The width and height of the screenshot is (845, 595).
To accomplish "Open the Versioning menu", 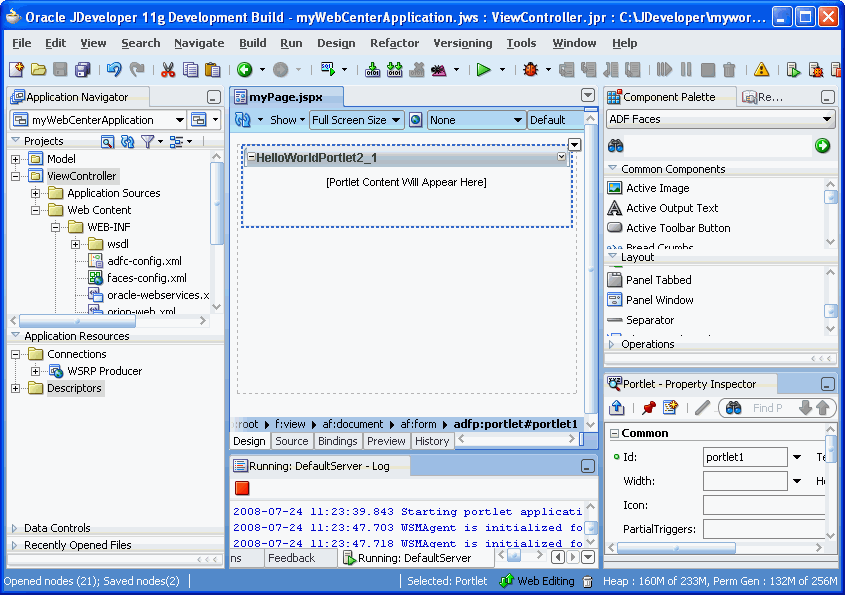I will pyautogui.click(x=463, y=43).
